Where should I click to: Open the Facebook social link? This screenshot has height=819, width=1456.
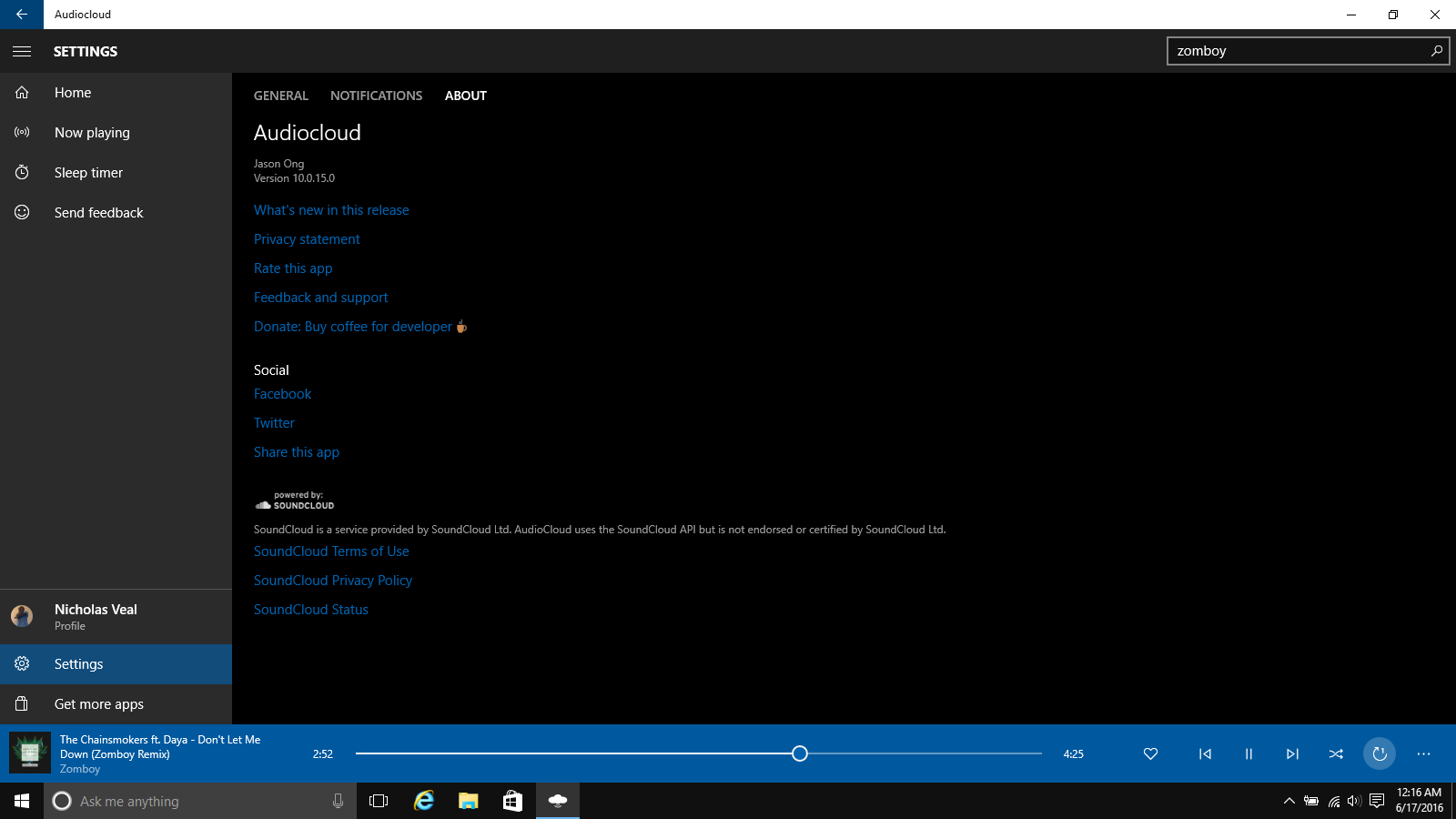coord(282,394)
